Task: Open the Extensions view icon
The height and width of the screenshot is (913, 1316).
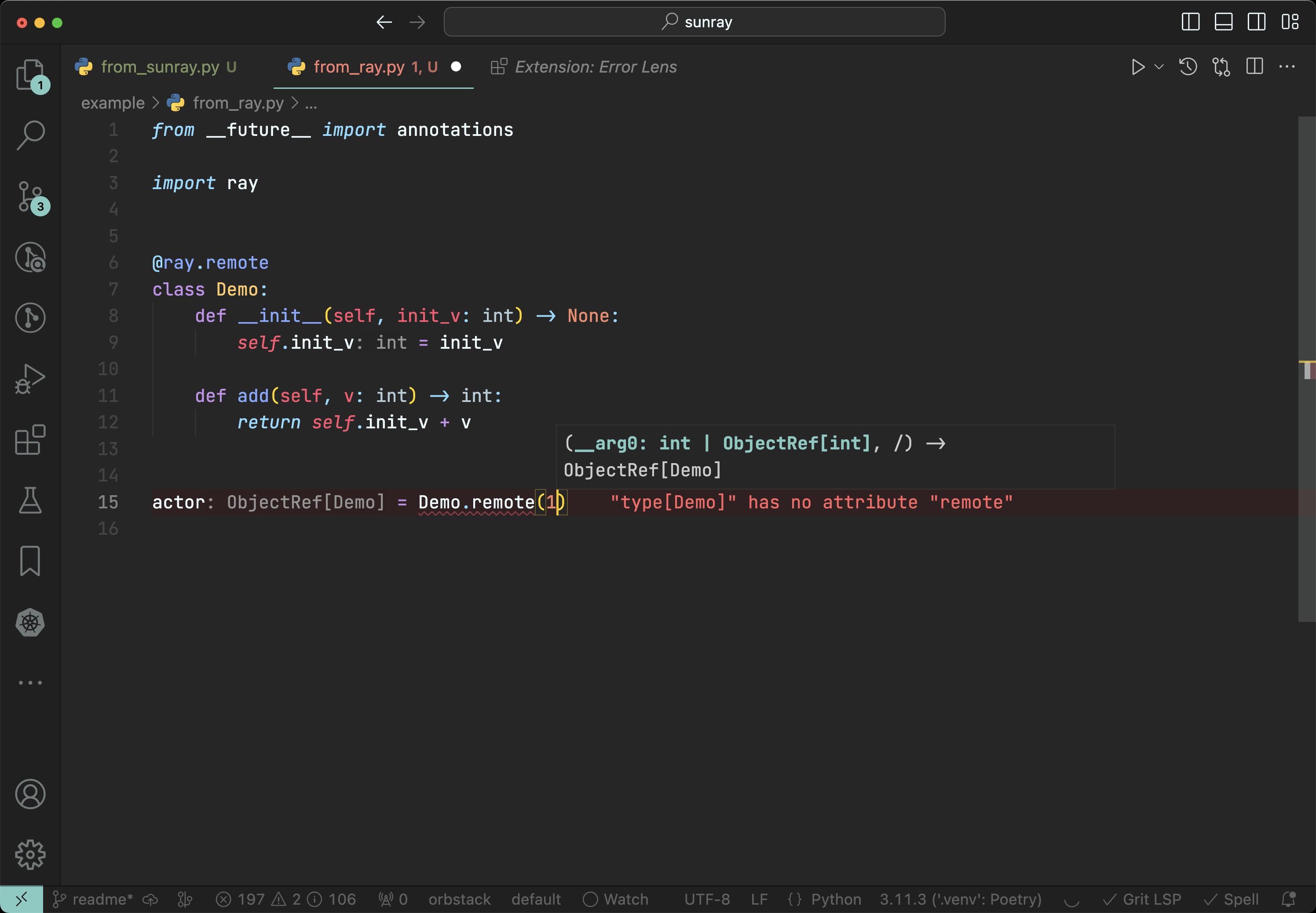Action: 30,439
